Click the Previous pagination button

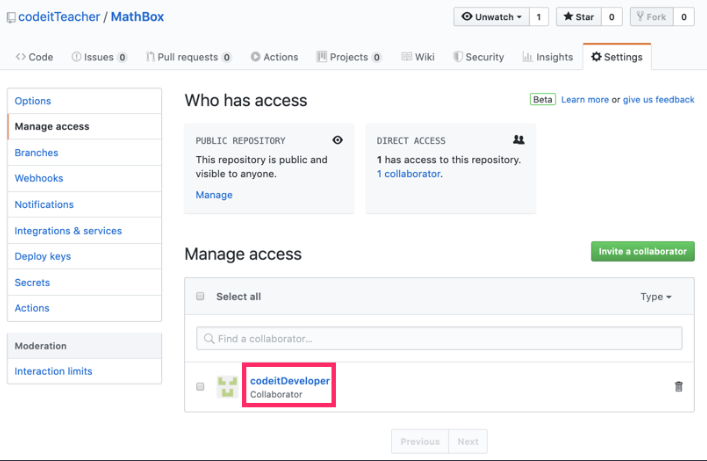point(420,441)
